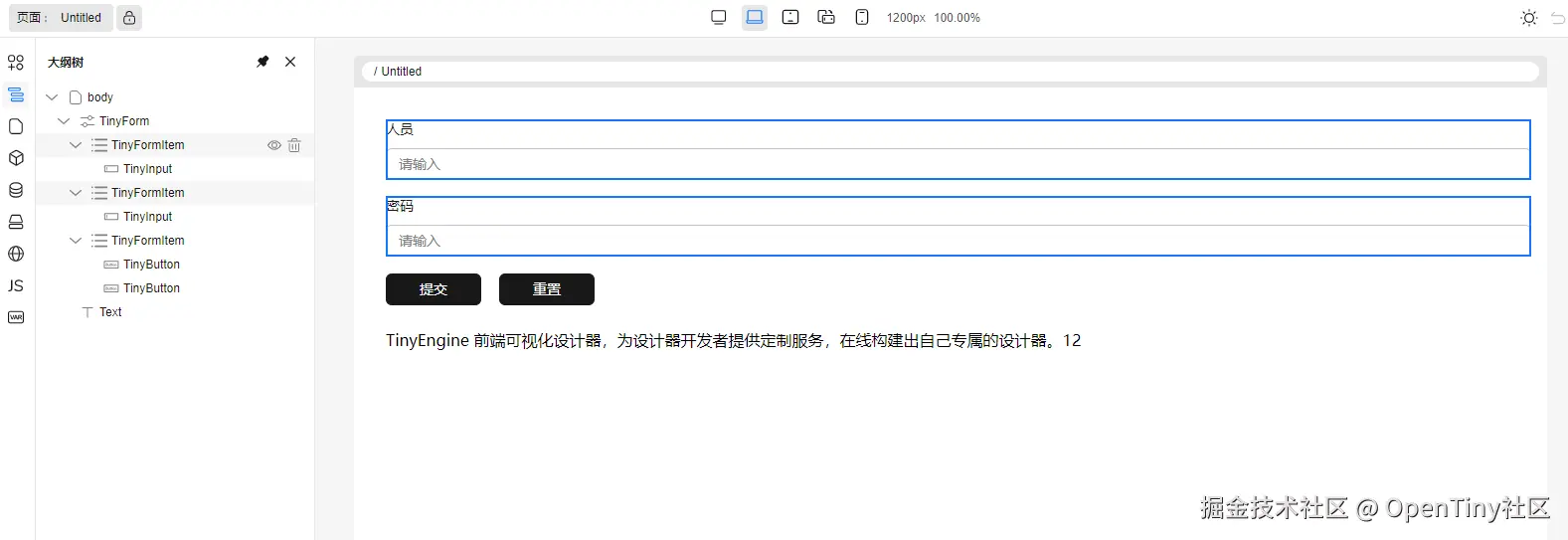
Task: Click the 人员 input field
Action: [x=958, y=164]
